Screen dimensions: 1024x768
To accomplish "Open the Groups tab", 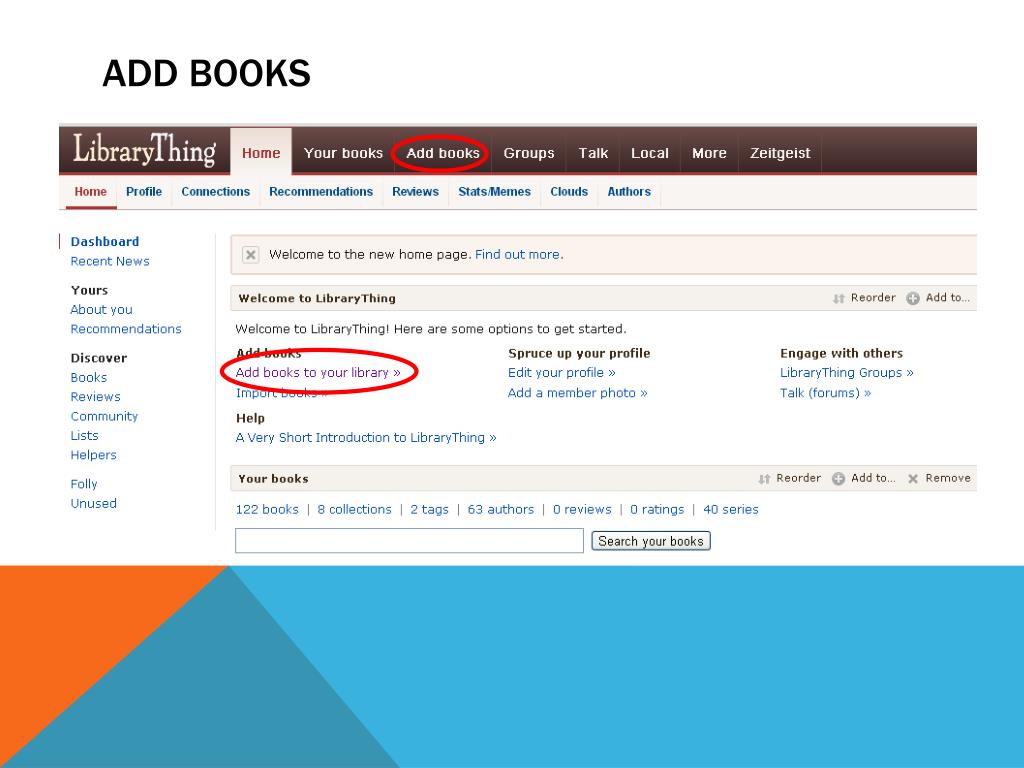I will tap(529, 153).
